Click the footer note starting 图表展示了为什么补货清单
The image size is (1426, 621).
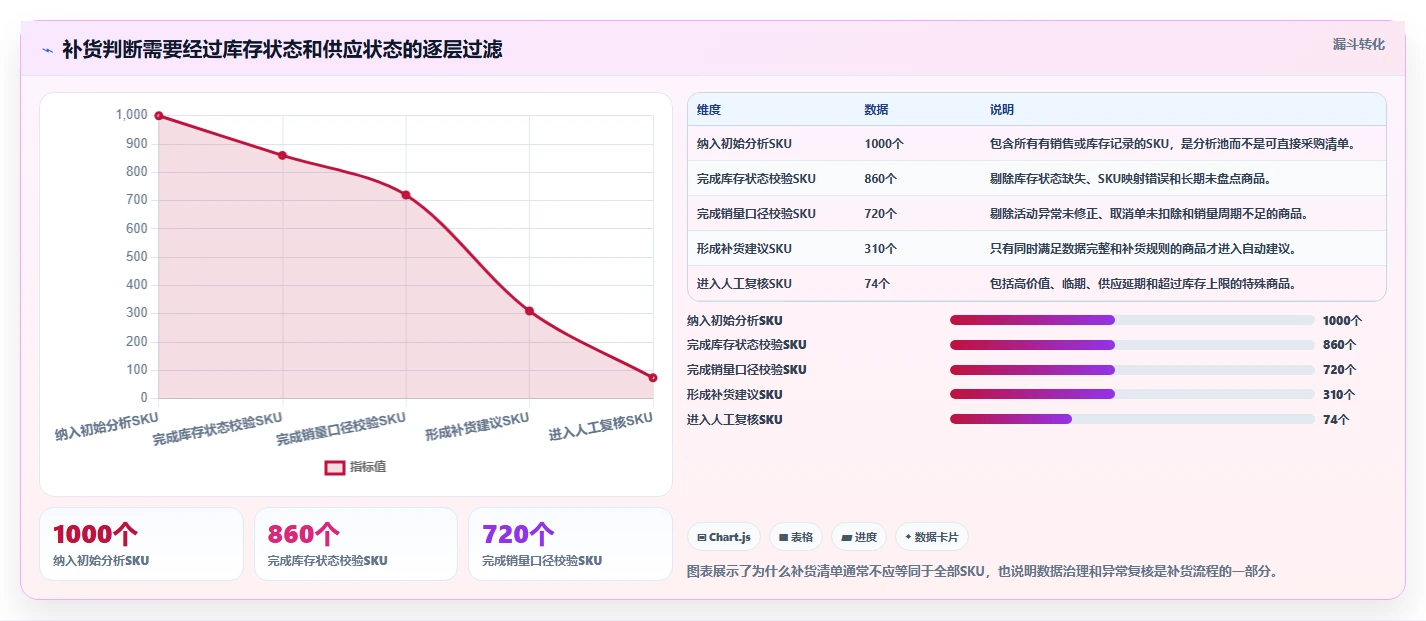[x=983, y=572]
